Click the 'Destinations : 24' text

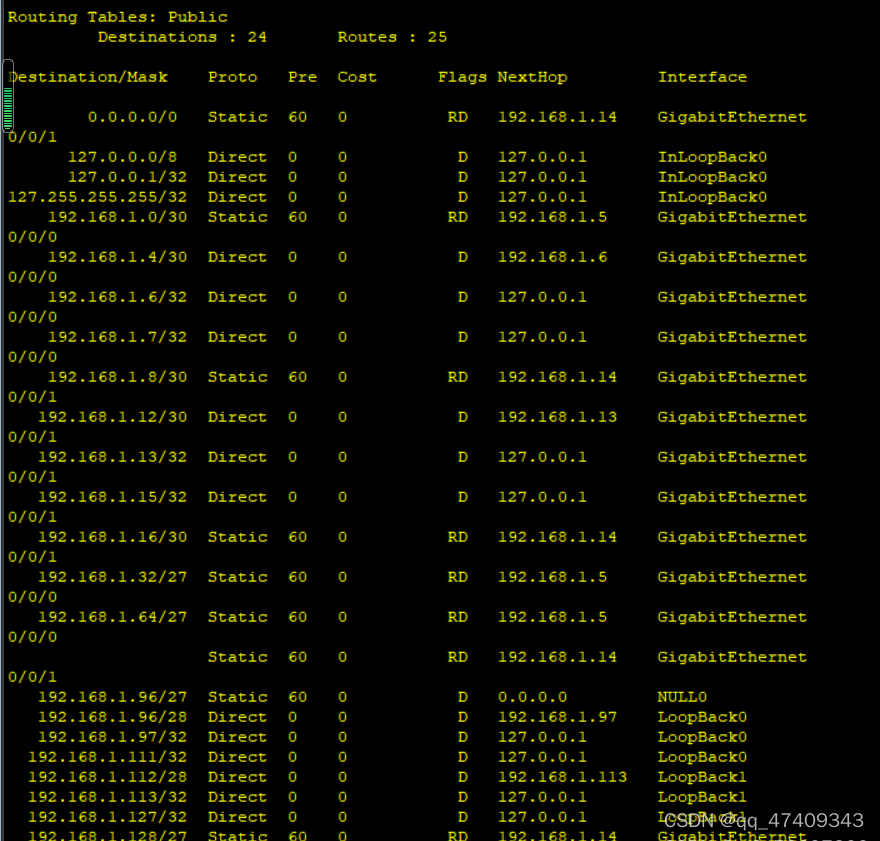(182, 37)
